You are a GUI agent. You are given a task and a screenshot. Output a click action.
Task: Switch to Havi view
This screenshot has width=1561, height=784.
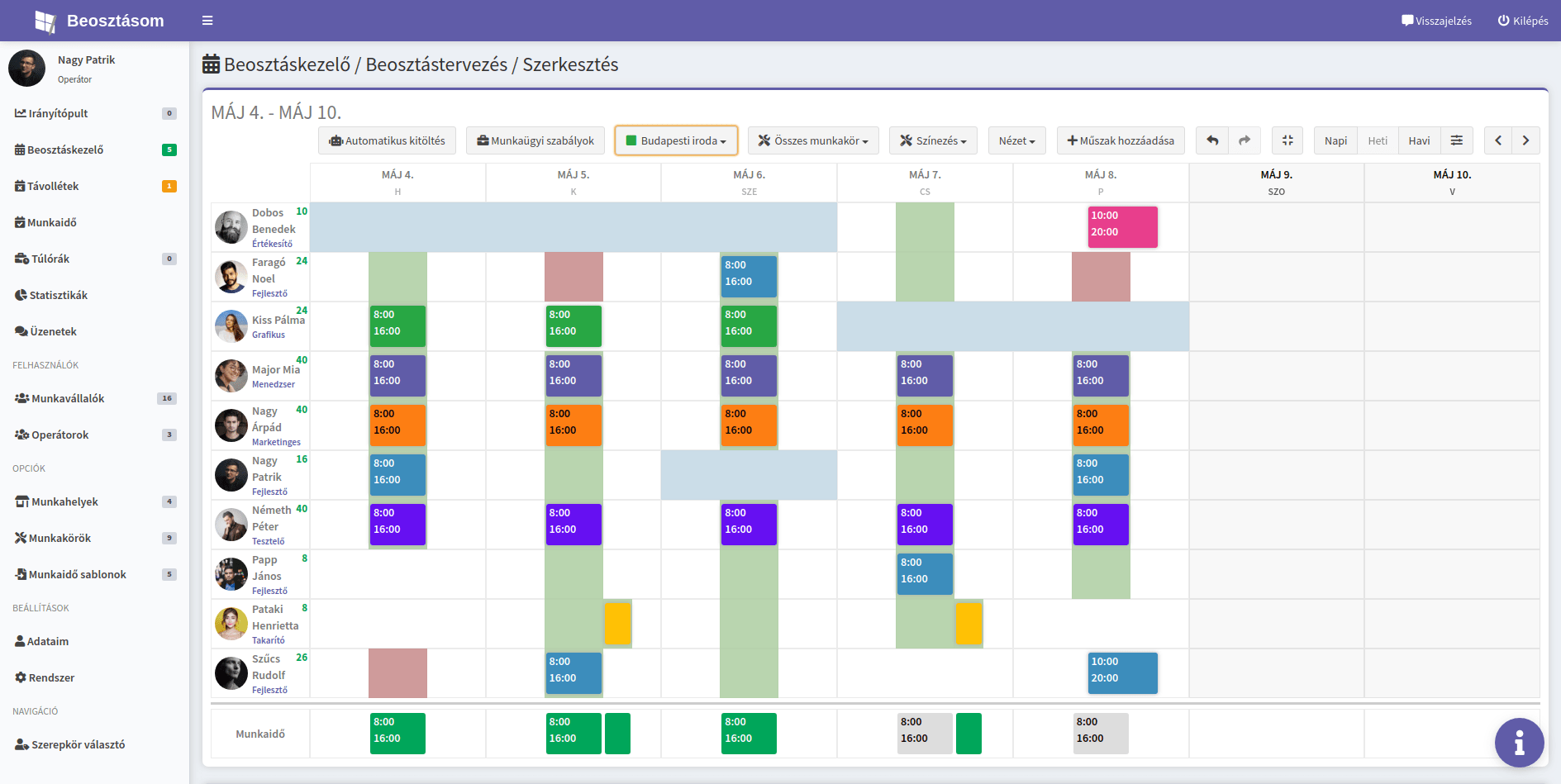coord(1419,140)
